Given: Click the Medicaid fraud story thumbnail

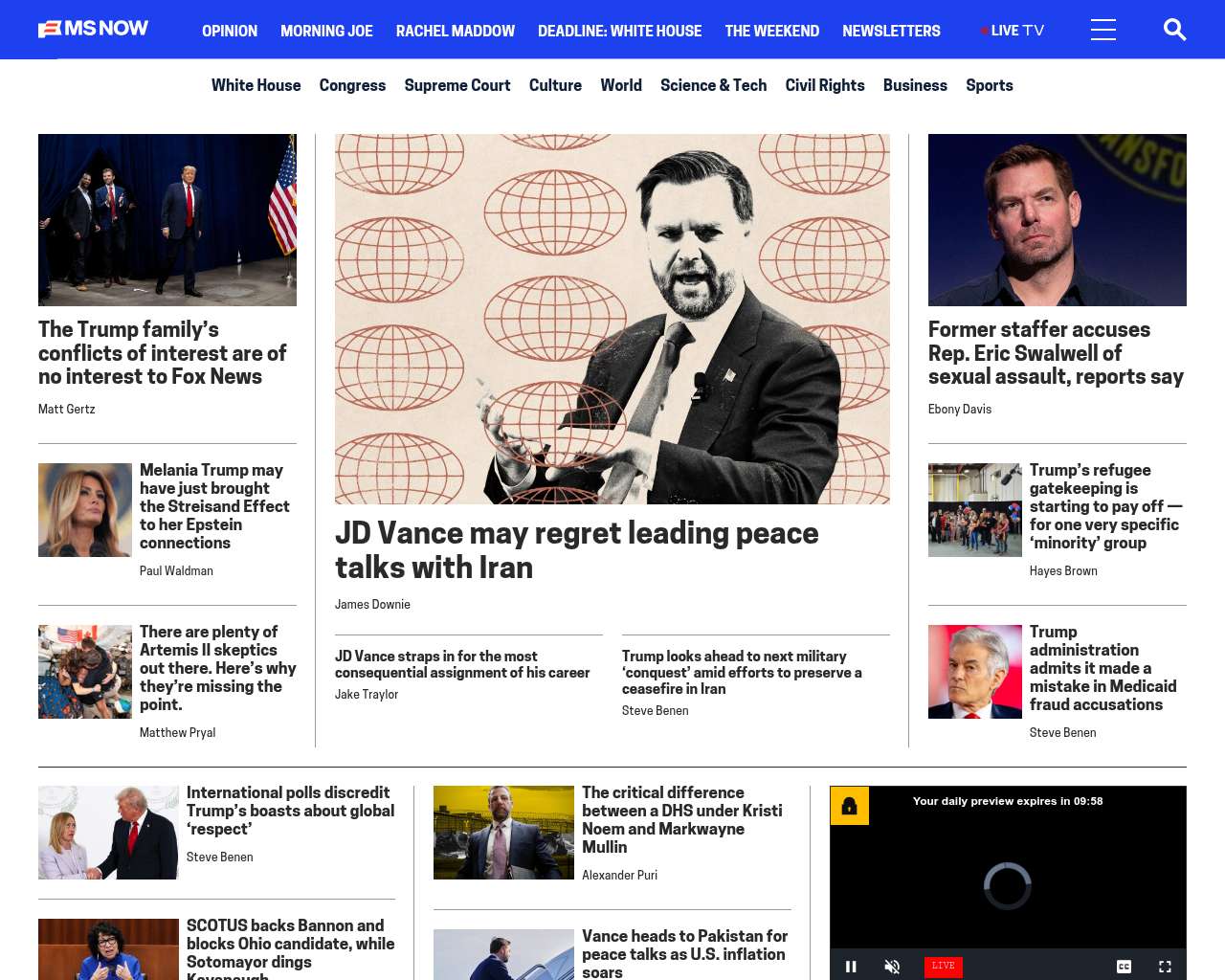Looking at the screenshot, I should point(975,672).
